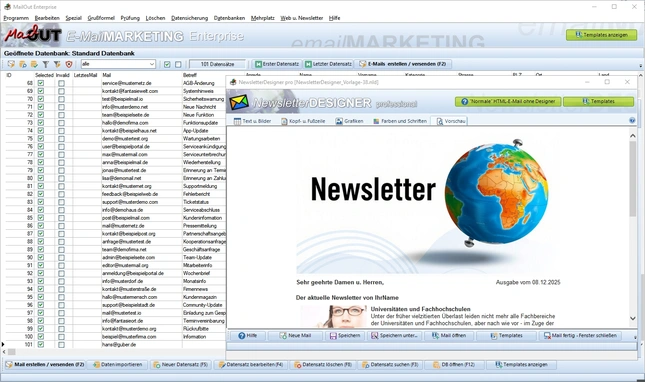
Task: Click grid horizontal scrollbar thumb
Action: (x=12, y=352)
